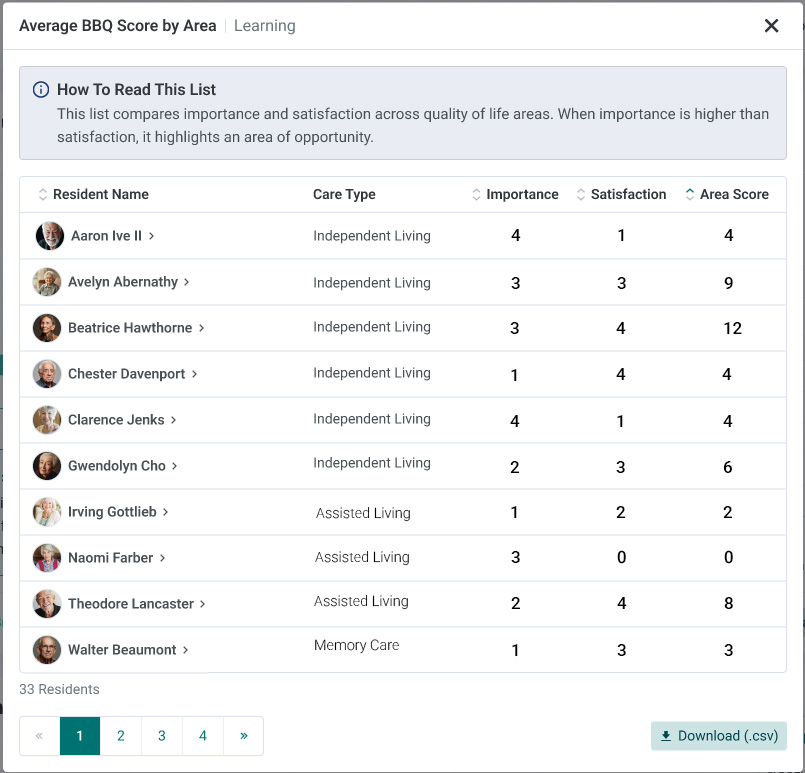
Task: Select page 3 in pagination
Action: 162,736
